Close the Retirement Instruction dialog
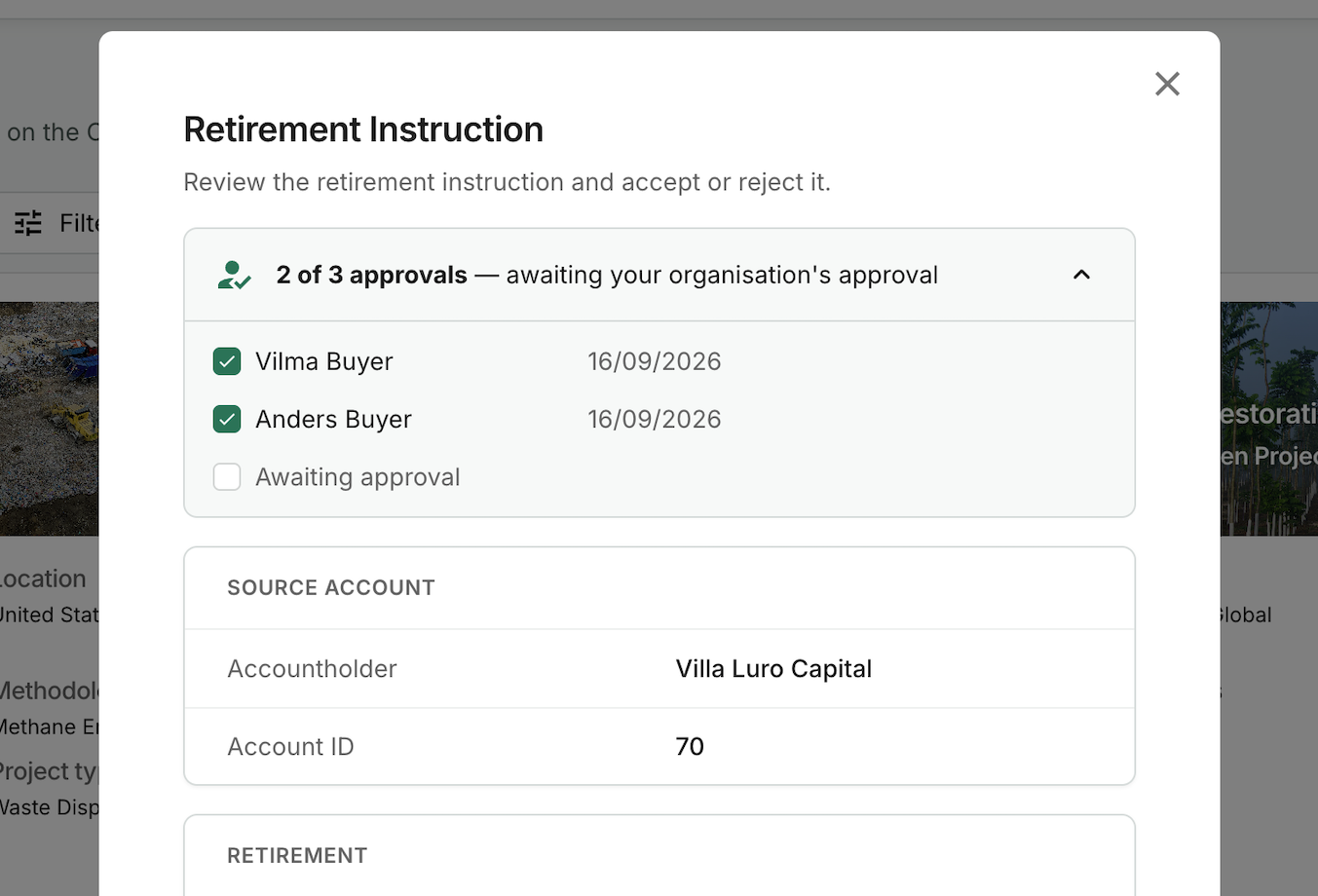The image size is (1318, 896). 1167,84
